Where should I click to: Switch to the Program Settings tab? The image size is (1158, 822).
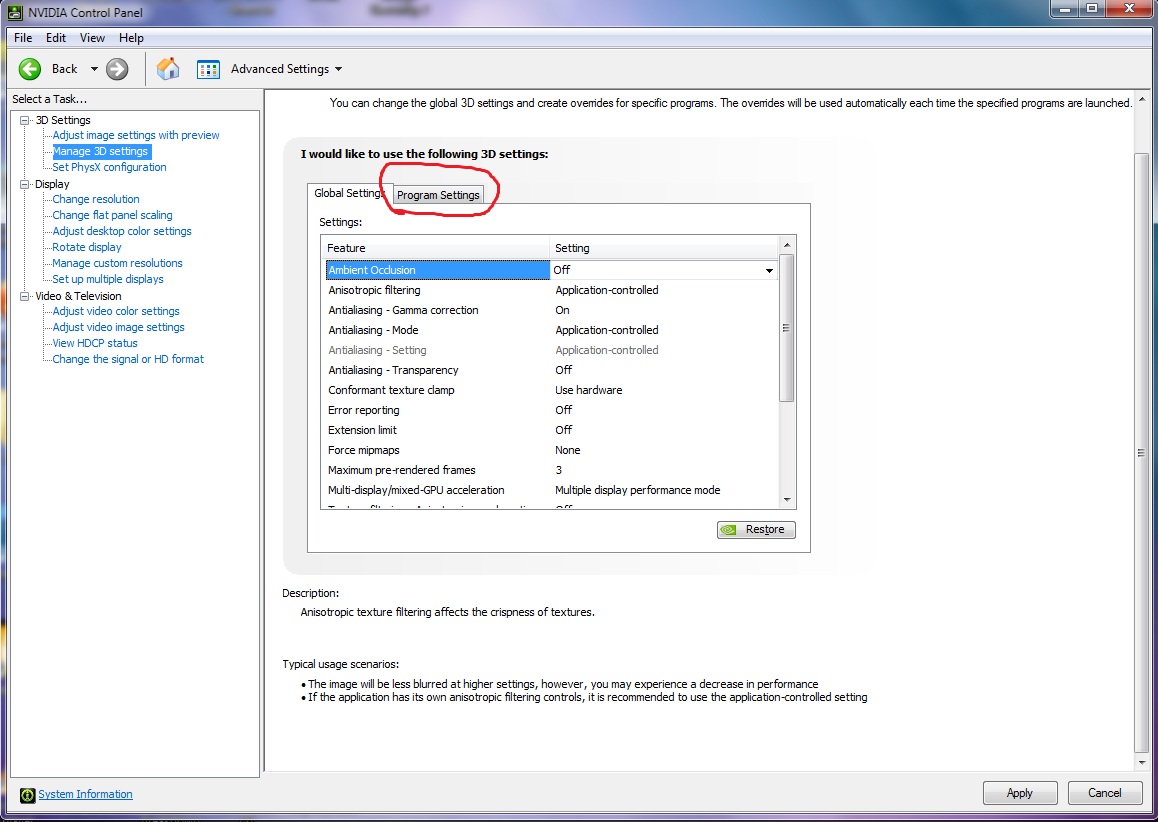coord(438,195)
